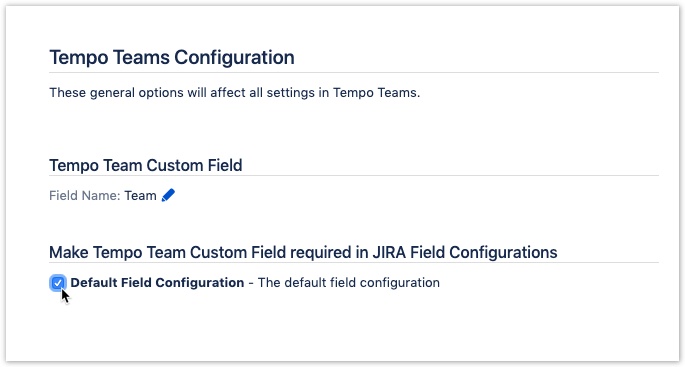Viewport: 685px width, 367px height.
Task: Click 'Tempo Teams.' ending the description sentence
Action: coord(376,93)
